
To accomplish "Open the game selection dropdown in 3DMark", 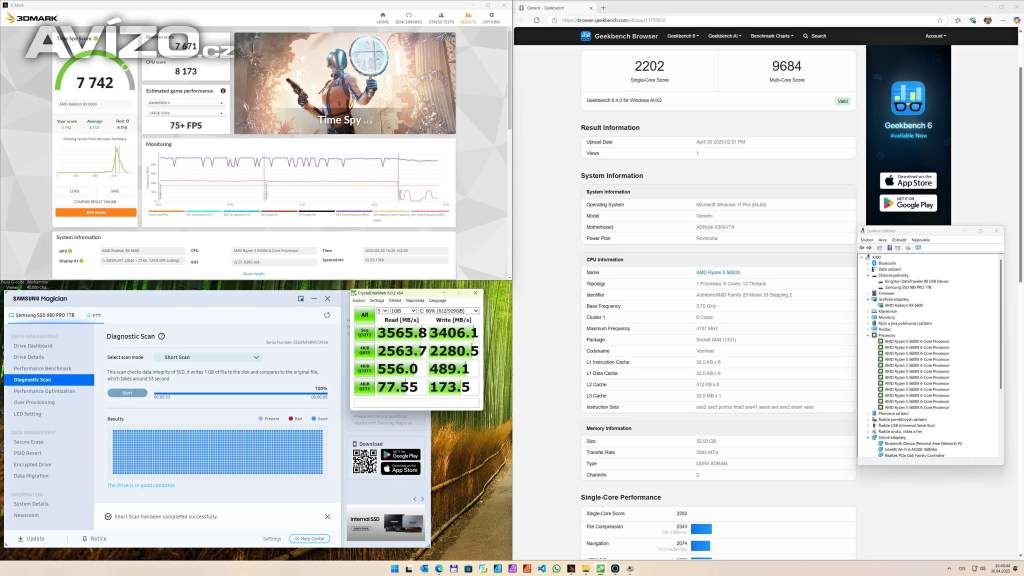I will (x=185, y=103).
